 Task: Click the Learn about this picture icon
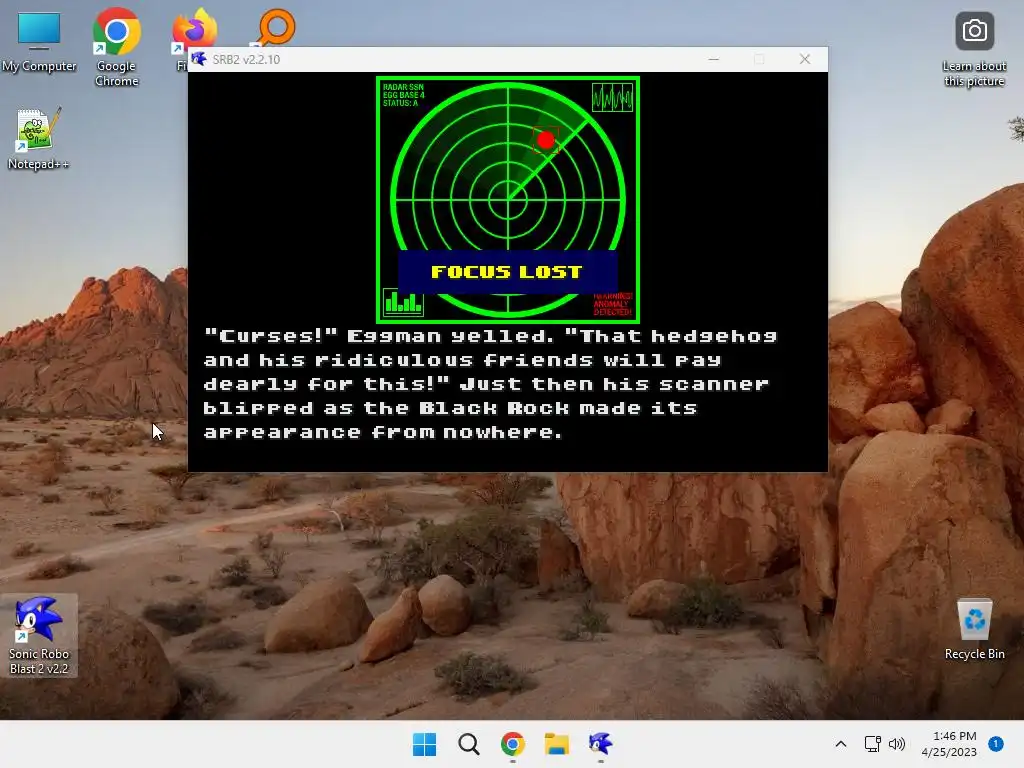tap(974, 49)
